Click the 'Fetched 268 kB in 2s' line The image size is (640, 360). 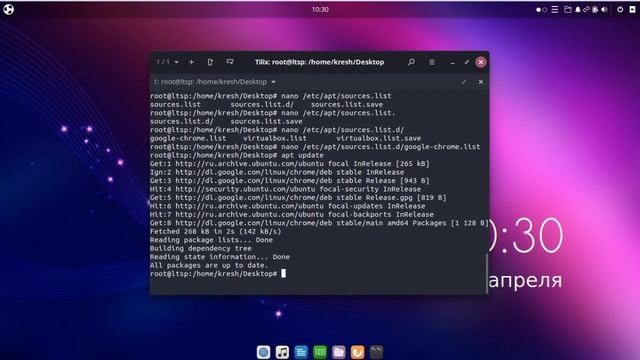point(216,231)
